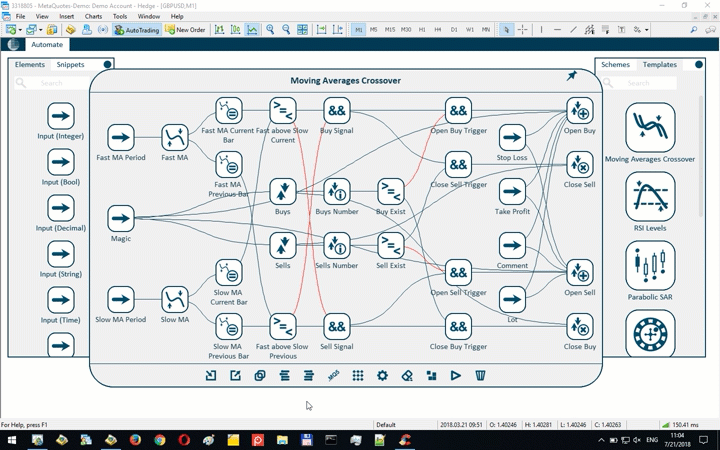Viewport: 720px width, 450px height.
Task: Toggle the round button on Schemes panel
Action: click(x=699, y=64)
